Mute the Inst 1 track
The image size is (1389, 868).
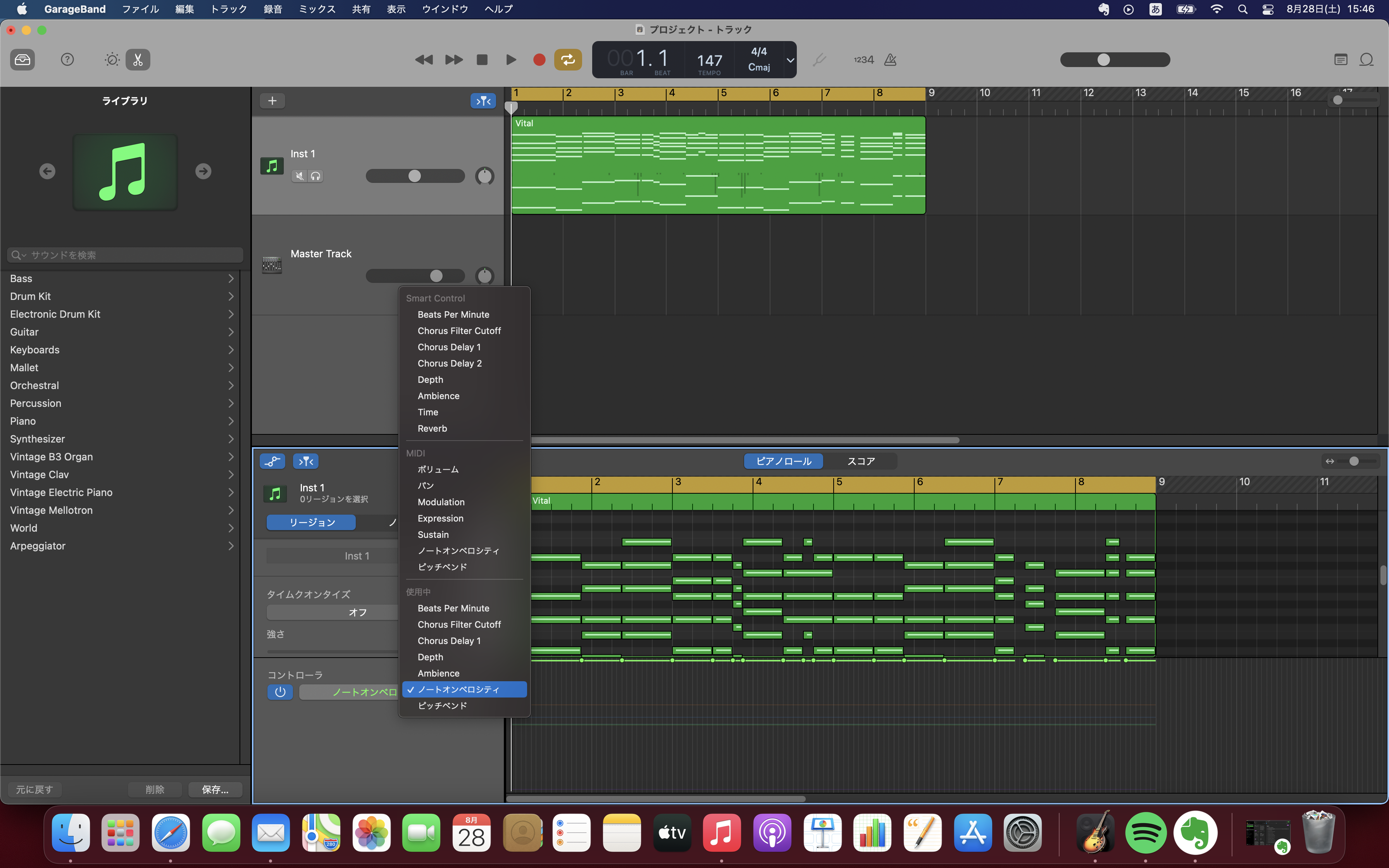[299, 176]
